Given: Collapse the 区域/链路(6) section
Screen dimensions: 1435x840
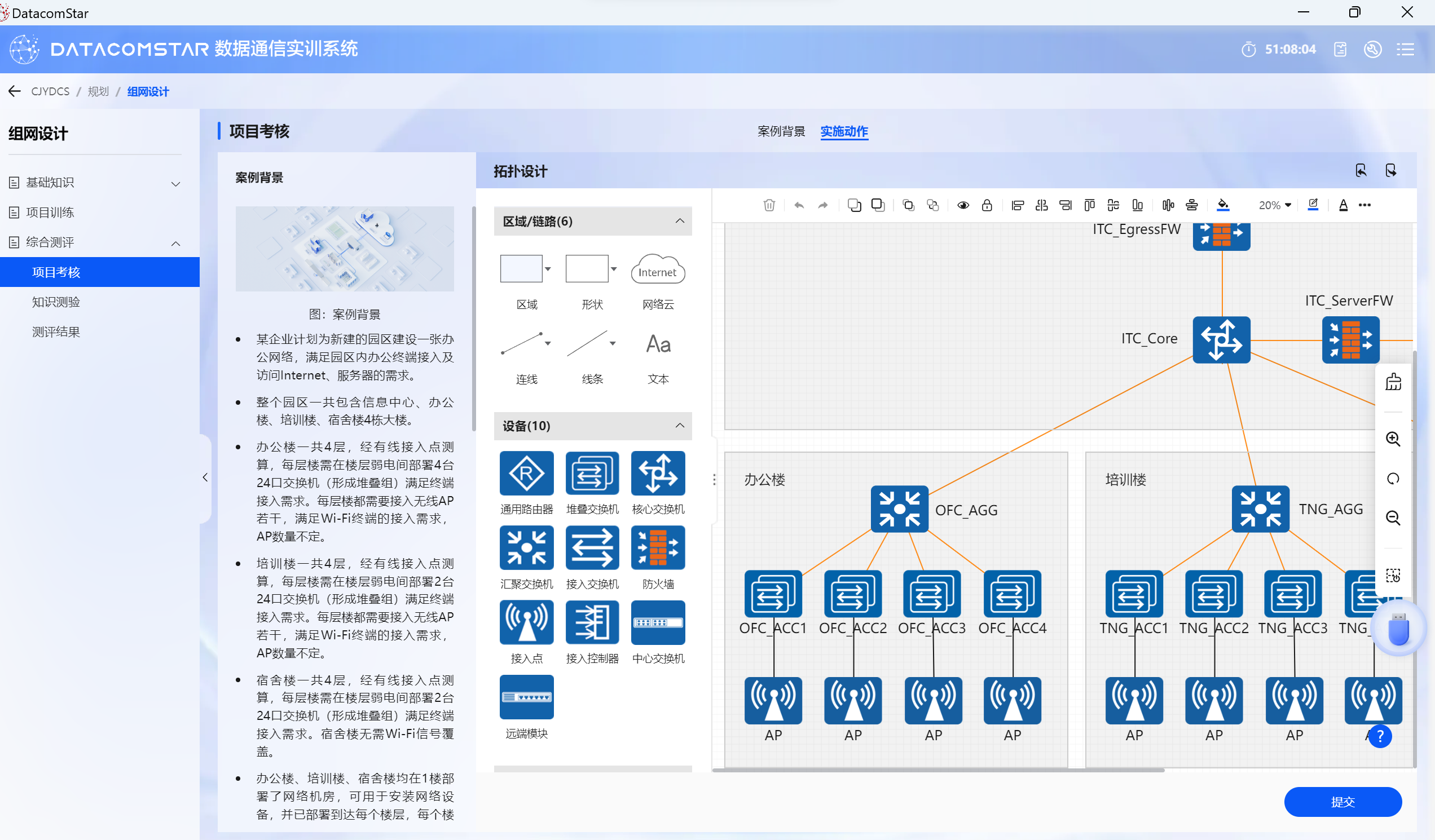Looking at the screenshot, I should coord(679,221).
